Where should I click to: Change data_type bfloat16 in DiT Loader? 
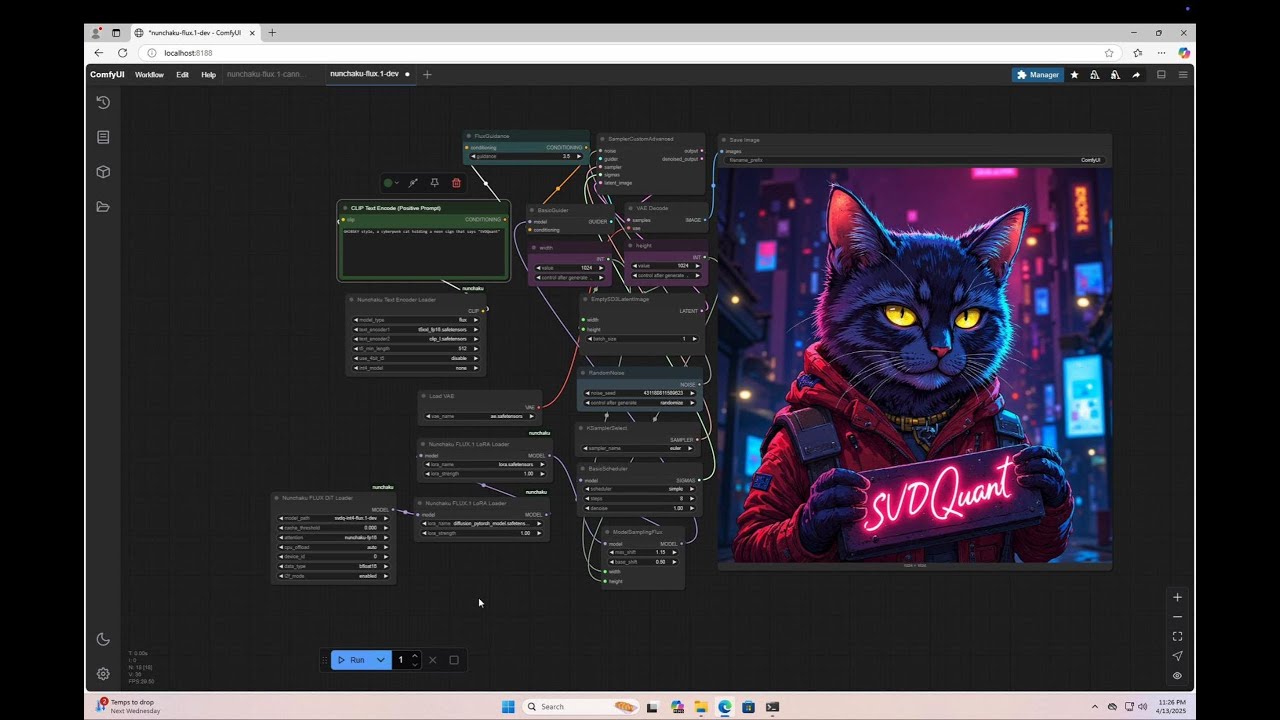coord(334,566)
